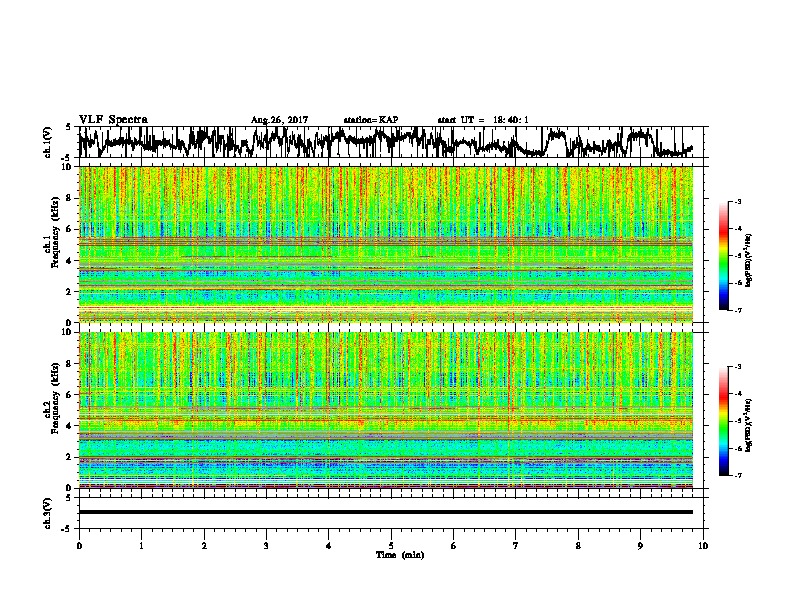Click the ch.1 spectrogram color scale bar
The image size is (792, 612).
point(723,256)
